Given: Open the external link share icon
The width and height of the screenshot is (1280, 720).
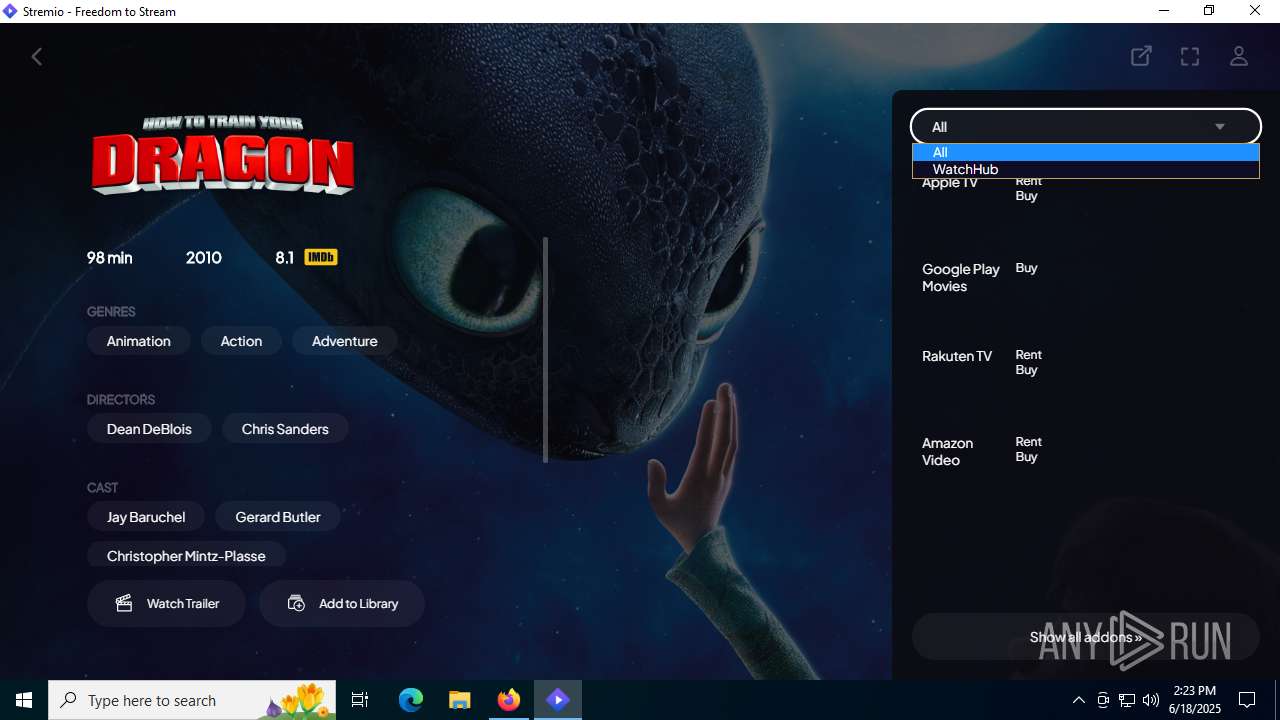Looking at the screenshot, I should pyautogui.click(x=1141, y=56).
